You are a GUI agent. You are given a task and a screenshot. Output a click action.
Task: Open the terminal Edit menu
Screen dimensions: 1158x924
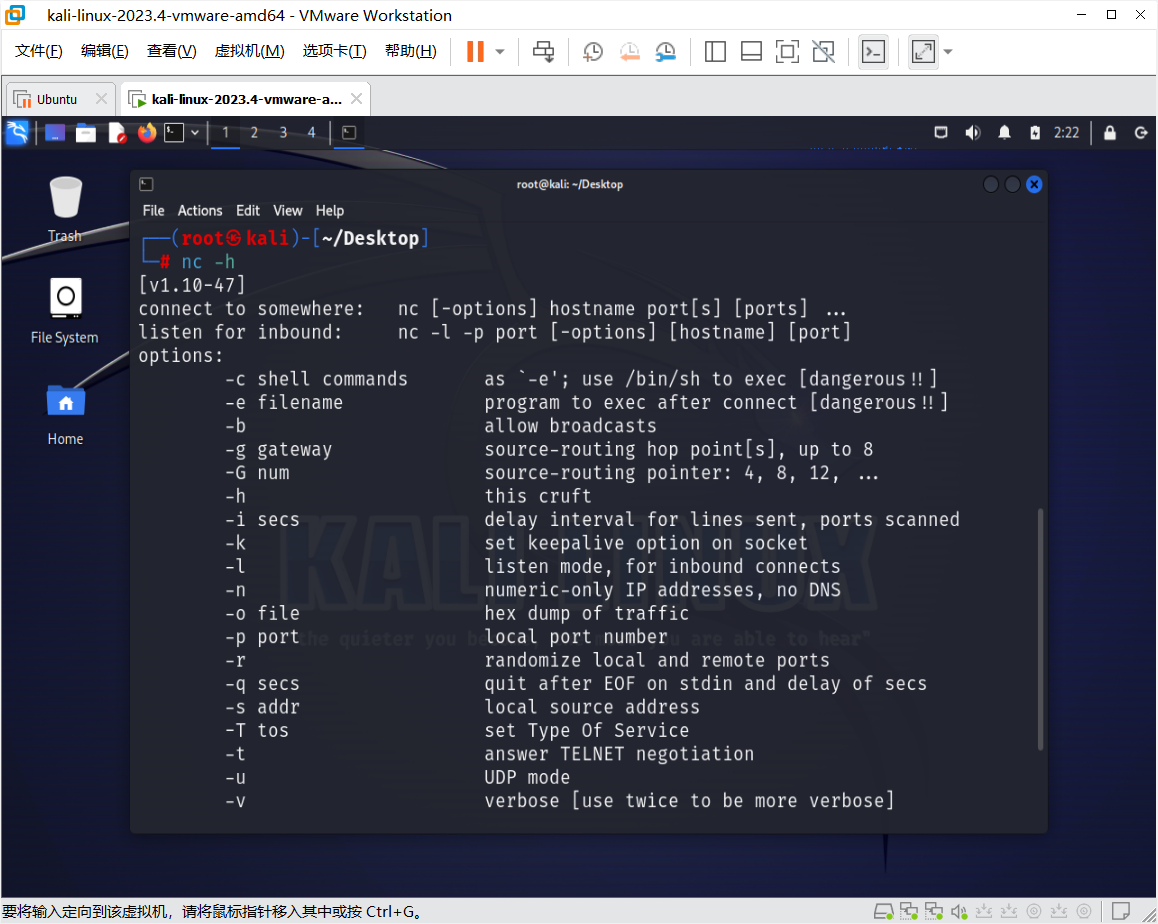pos(247,211)
